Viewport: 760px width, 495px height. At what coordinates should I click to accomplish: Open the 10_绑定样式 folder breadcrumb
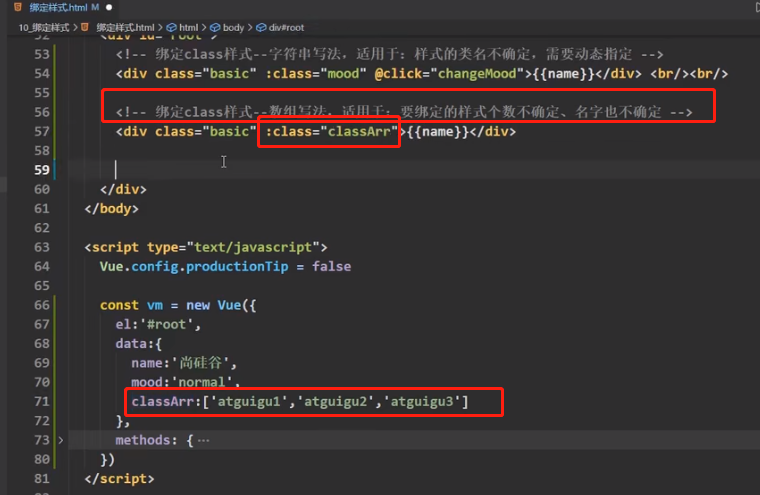pyautogui.click(x=44, y=28)
